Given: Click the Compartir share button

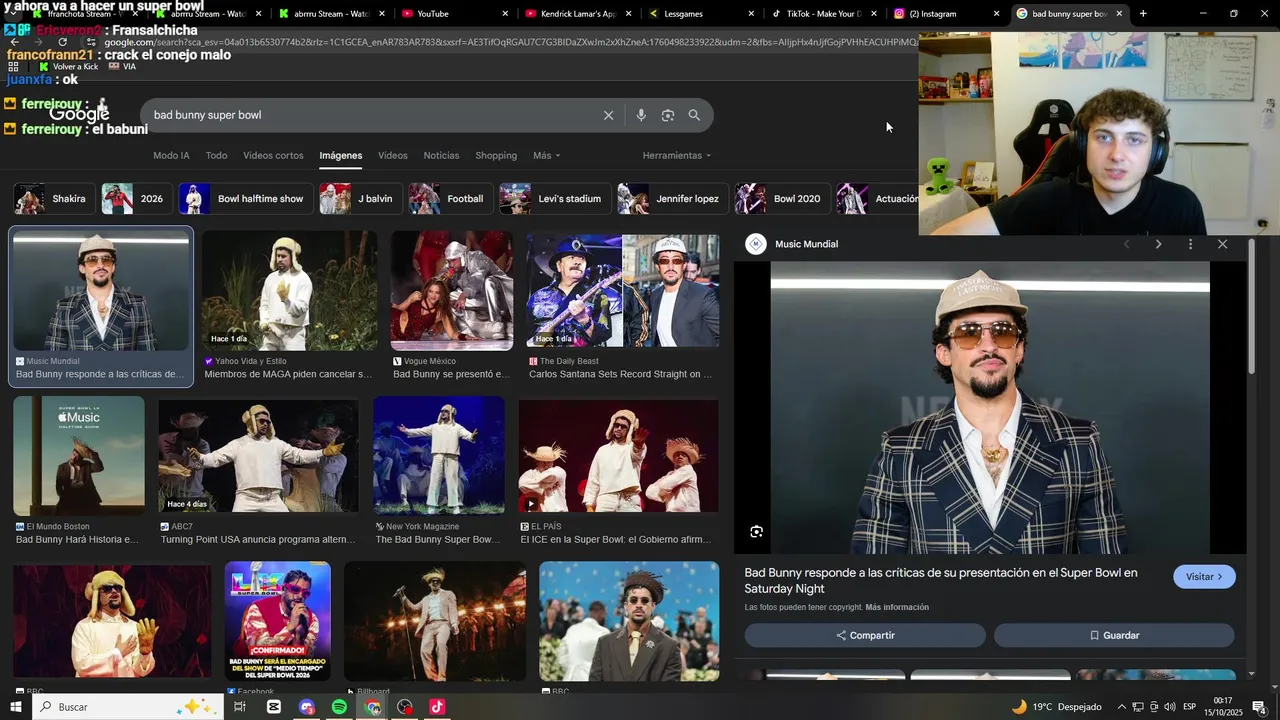Looking at the screenshot, I should 865,636.
